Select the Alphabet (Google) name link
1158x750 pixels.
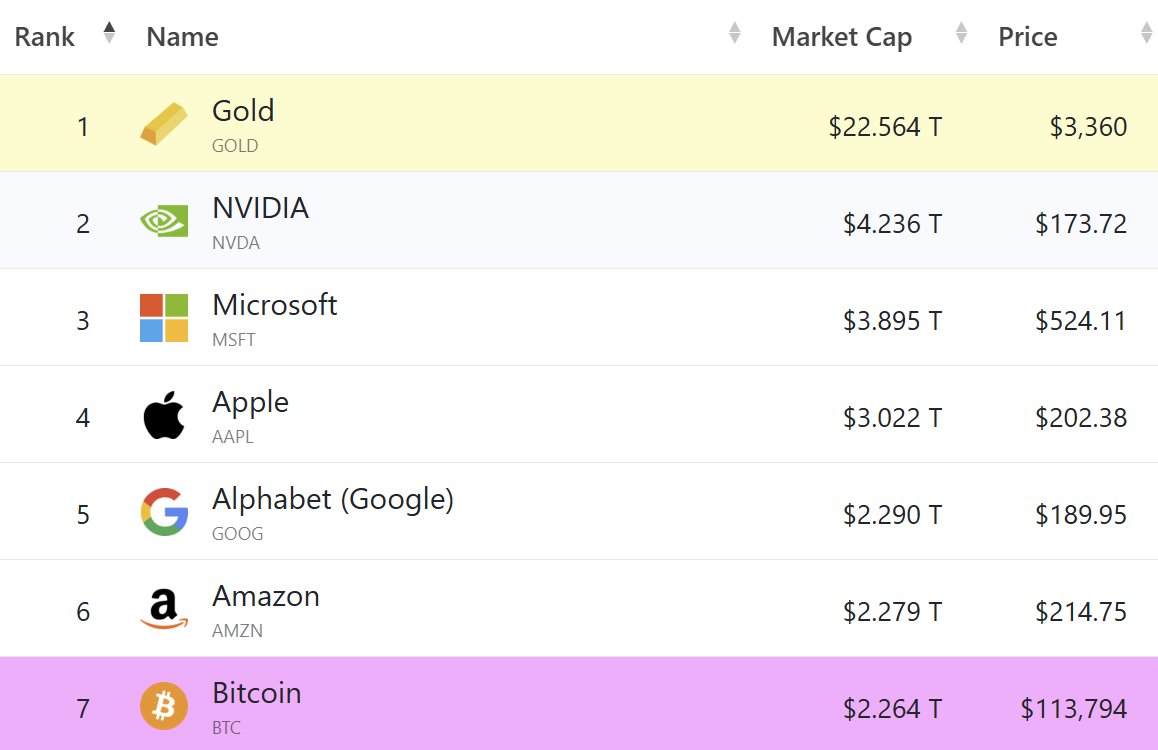332,499
